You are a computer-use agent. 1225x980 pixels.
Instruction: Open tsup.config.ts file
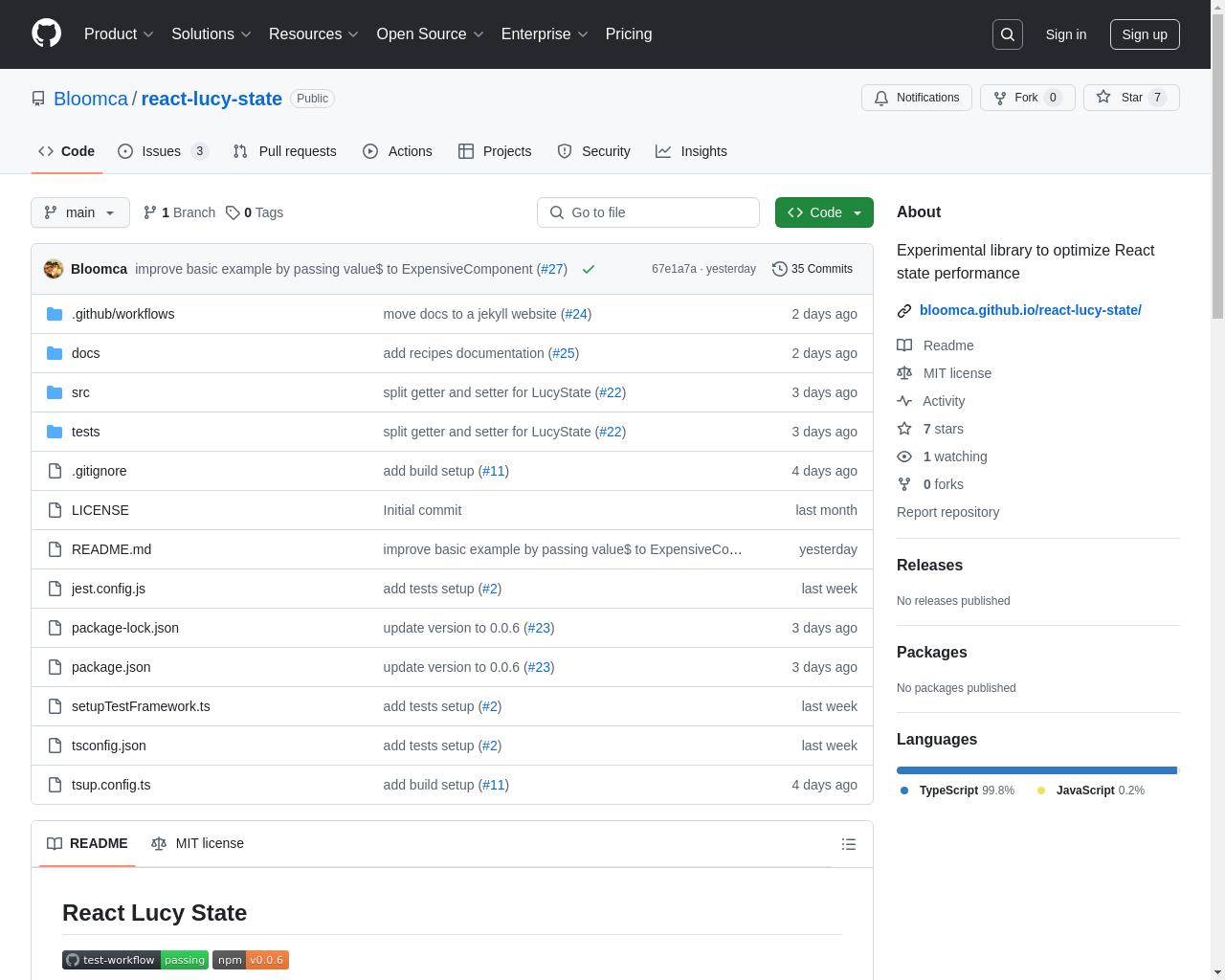click(x=111, y=785)
